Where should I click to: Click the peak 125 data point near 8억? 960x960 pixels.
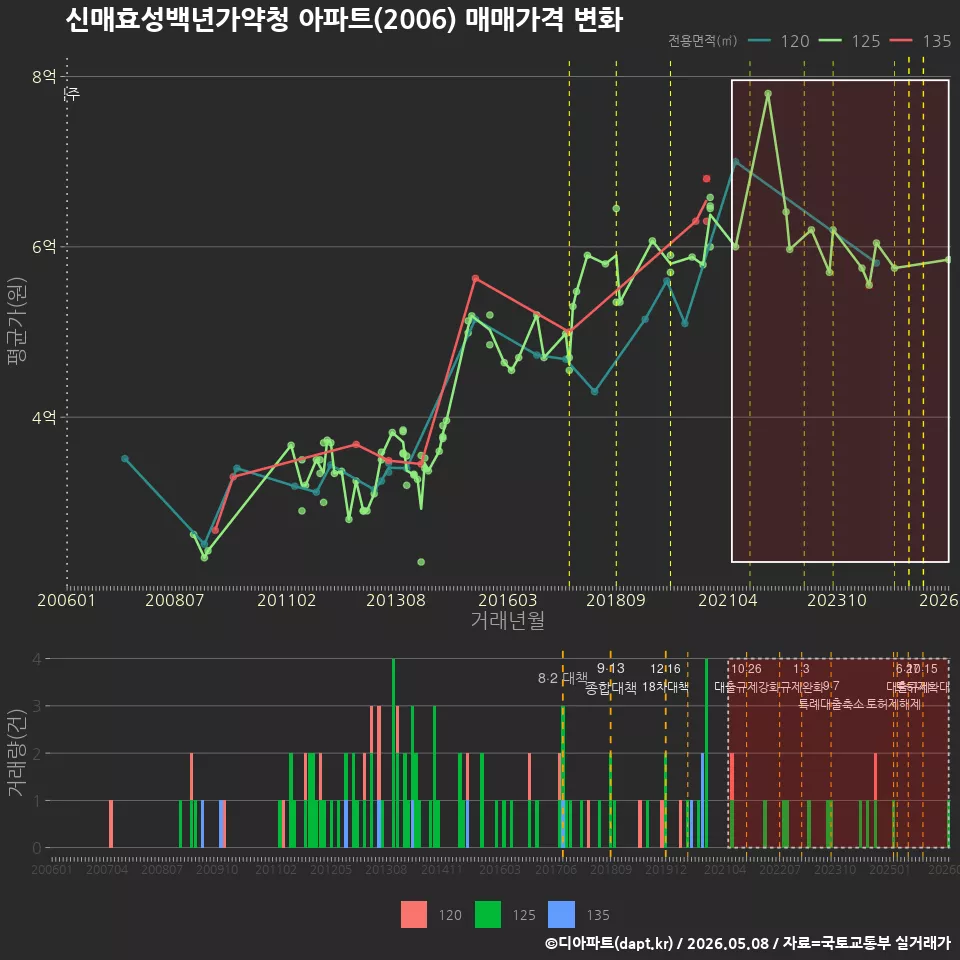pyautogui.click(x=768, y=94)
